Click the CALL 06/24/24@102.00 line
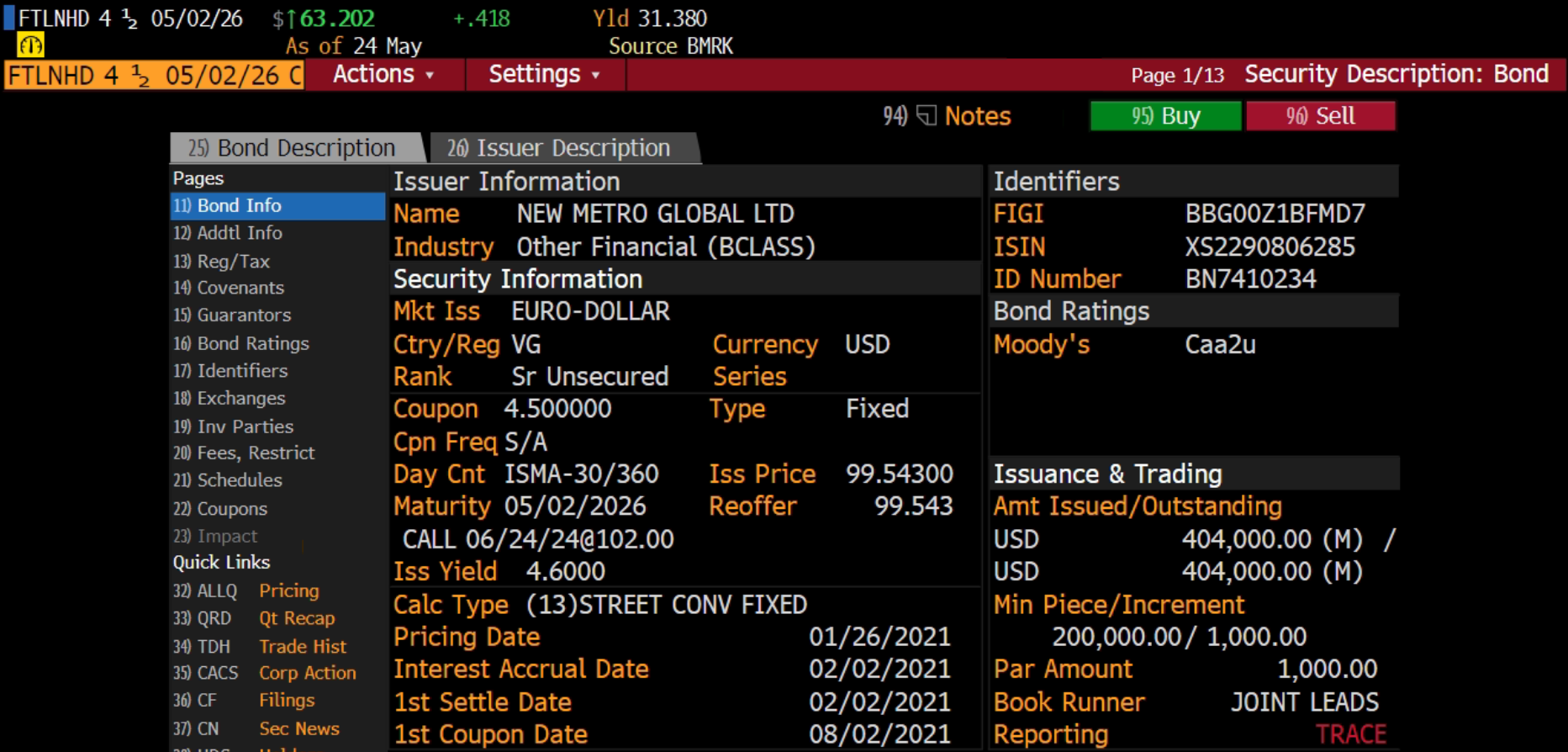Screen dimensions: 1568x752 pos(538,539)
